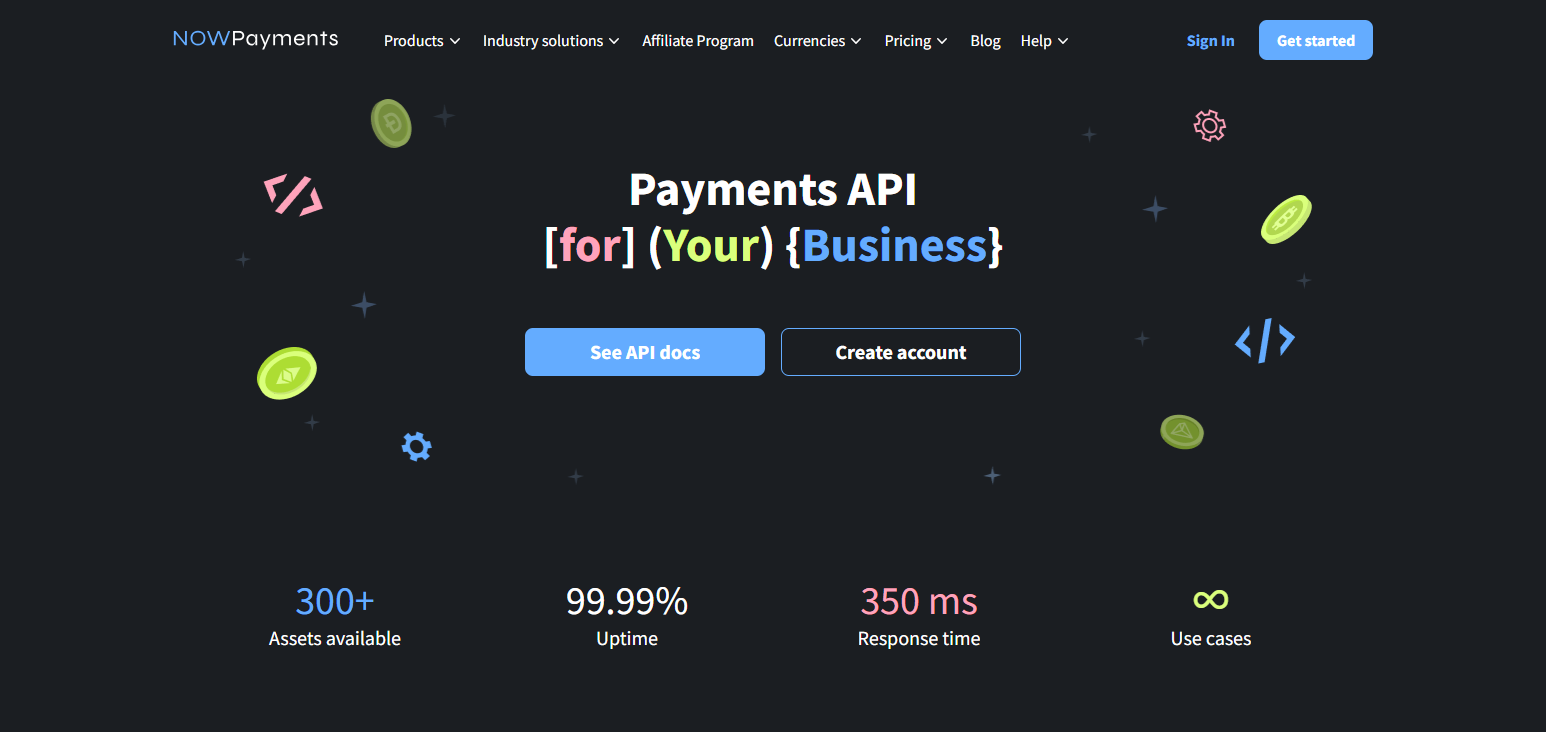Open the Industry solutions menu
The height and width of the screenshot is (732, 1546).
click(x=551, y=41)
